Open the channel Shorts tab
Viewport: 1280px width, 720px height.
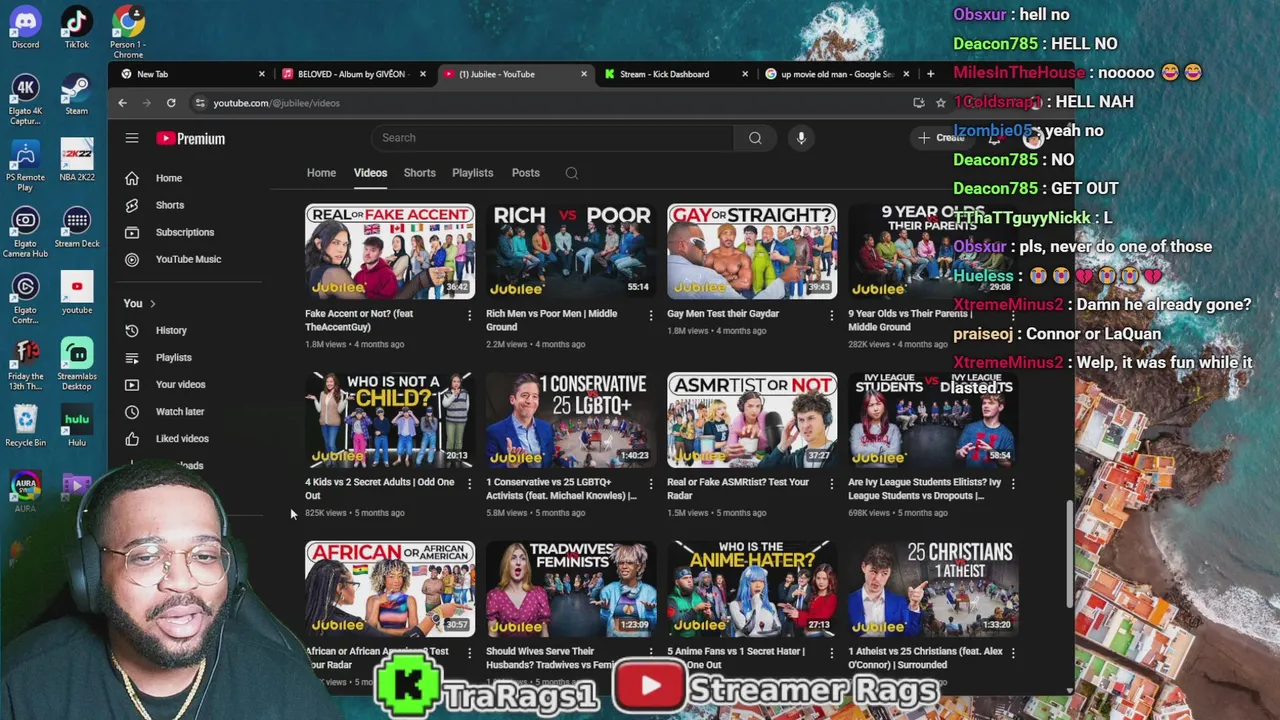419,173
